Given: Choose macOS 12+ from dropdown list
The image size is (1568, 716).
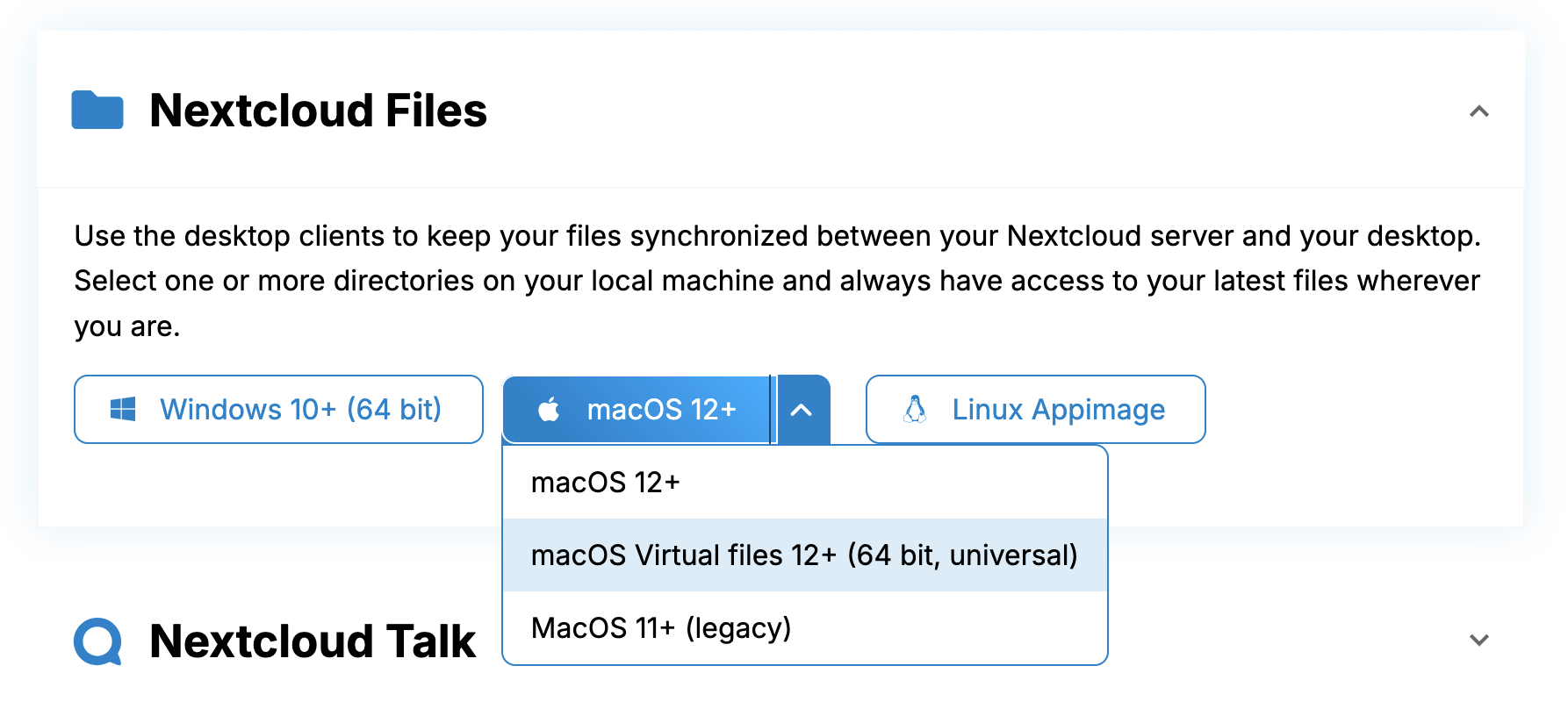Looking at the screenshot, I should pos(805,483).
